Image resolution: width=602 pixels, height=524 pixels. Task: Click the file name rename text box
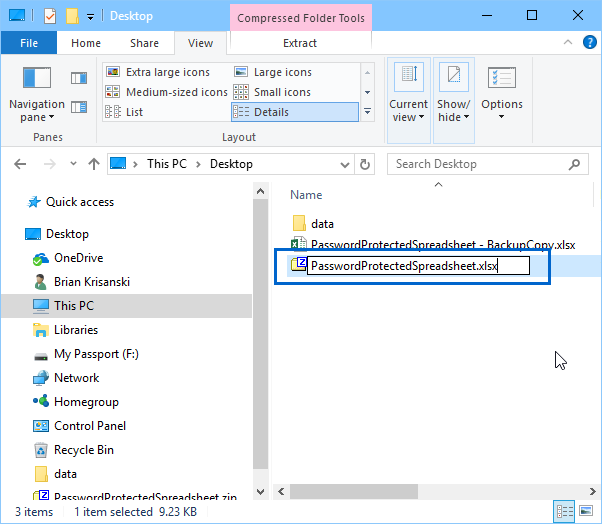point(418,266)
